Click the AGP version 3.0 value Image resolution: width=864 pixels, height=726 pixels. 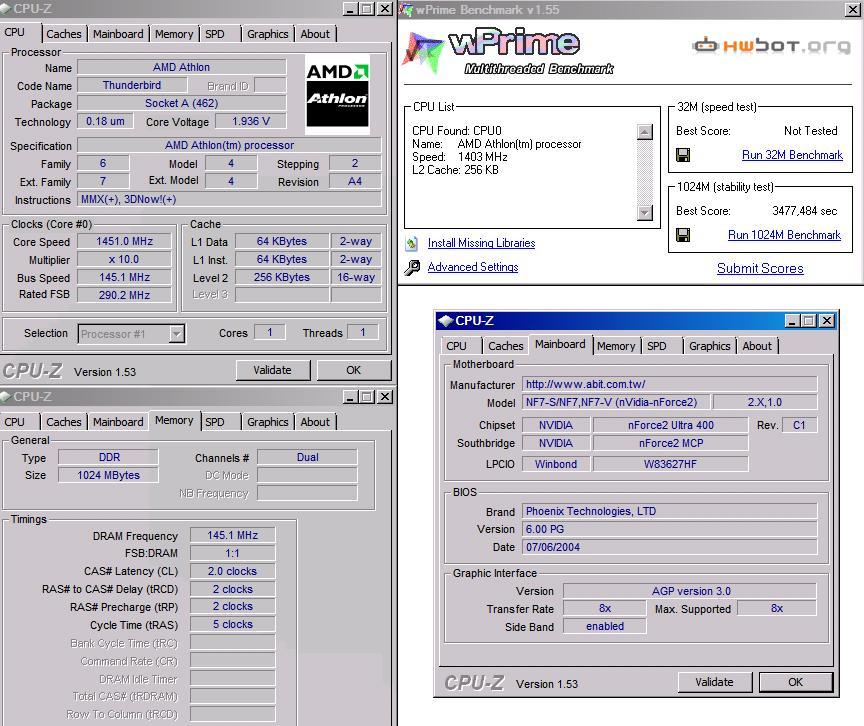690,591
